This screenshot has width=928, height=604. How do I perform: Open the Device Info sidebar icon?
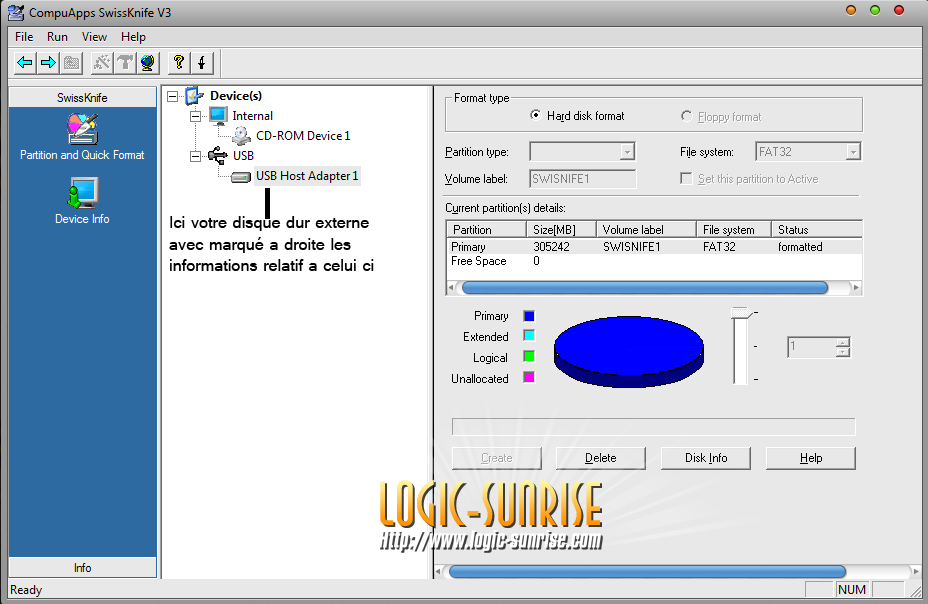pos(82,193)
